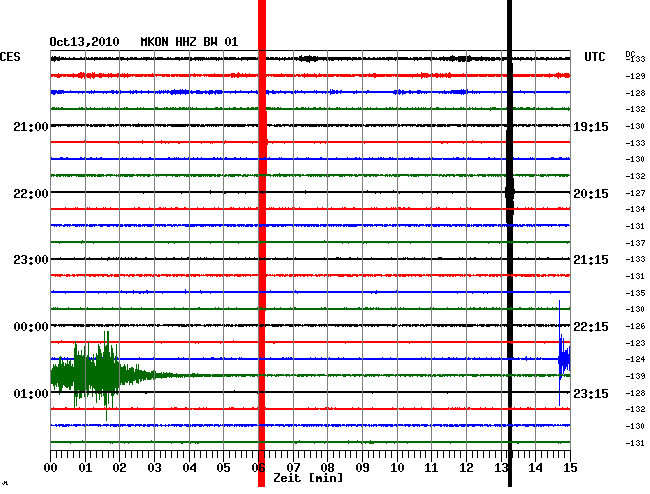The width and height of the screenshot is (650, 494).
Task: Select the "20:15" UTC time label
Action: click(x=591, y=194)
